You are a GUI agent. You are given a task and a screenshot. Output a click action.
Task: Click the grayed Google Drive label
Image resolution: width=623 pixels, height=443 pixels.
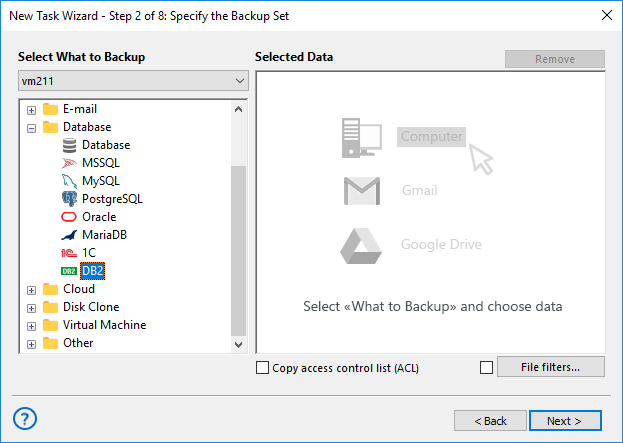(441, 244)
